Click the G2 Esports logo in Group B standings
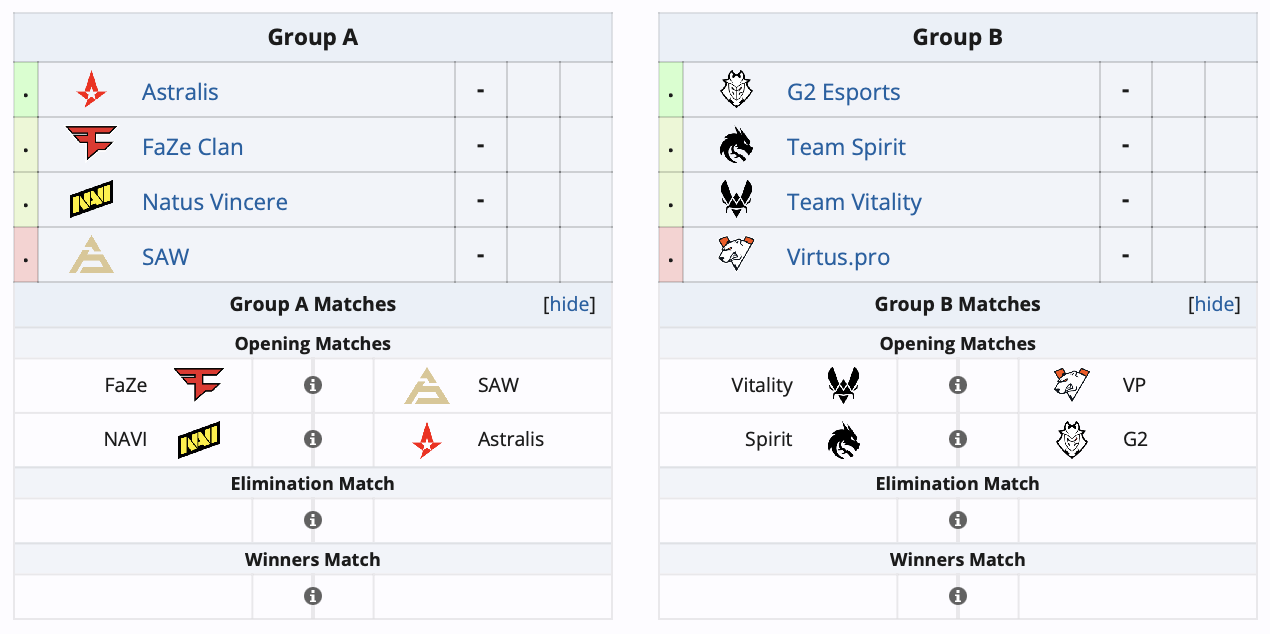The height and width of the screenshot is (634, 1270). (x=736, y=92)
